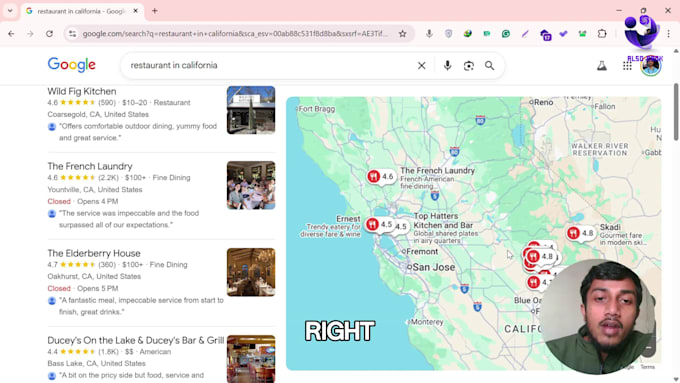Open a new tab

(154, 11)
